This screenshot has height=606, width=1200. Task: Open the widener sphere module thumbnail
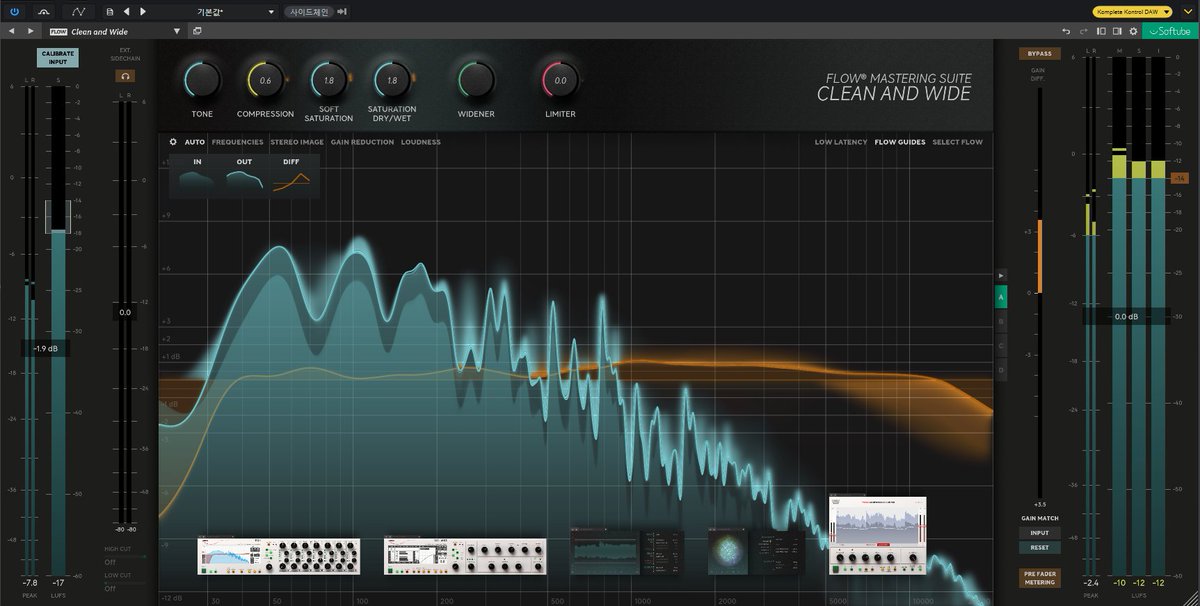[757, 552]
